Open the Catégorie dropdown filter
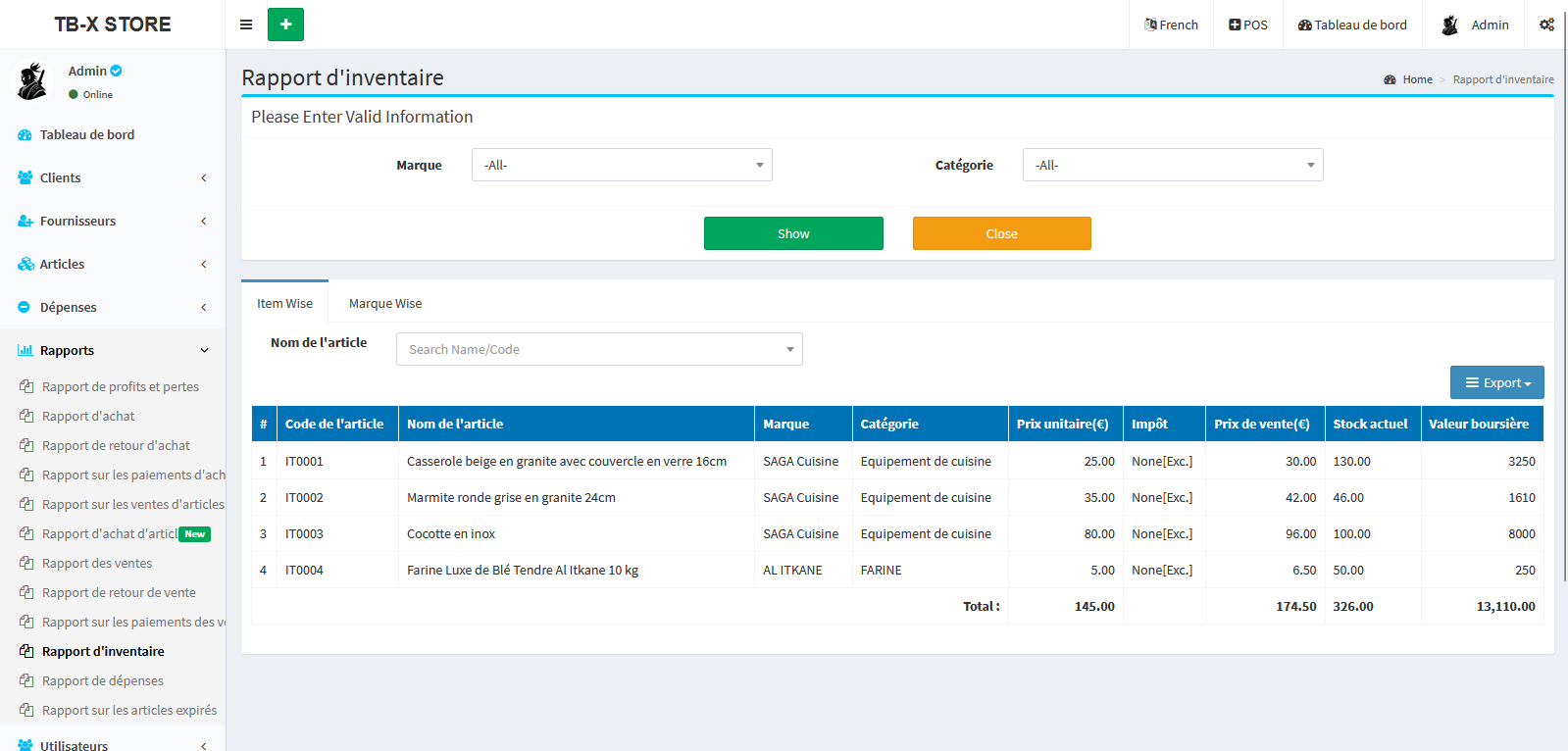1568x751 pixels. (x=1172, y=165)
